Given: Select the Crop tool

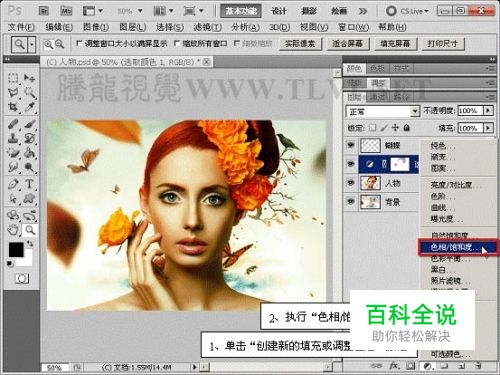Looking at the screenshot, I should point(13,107).
